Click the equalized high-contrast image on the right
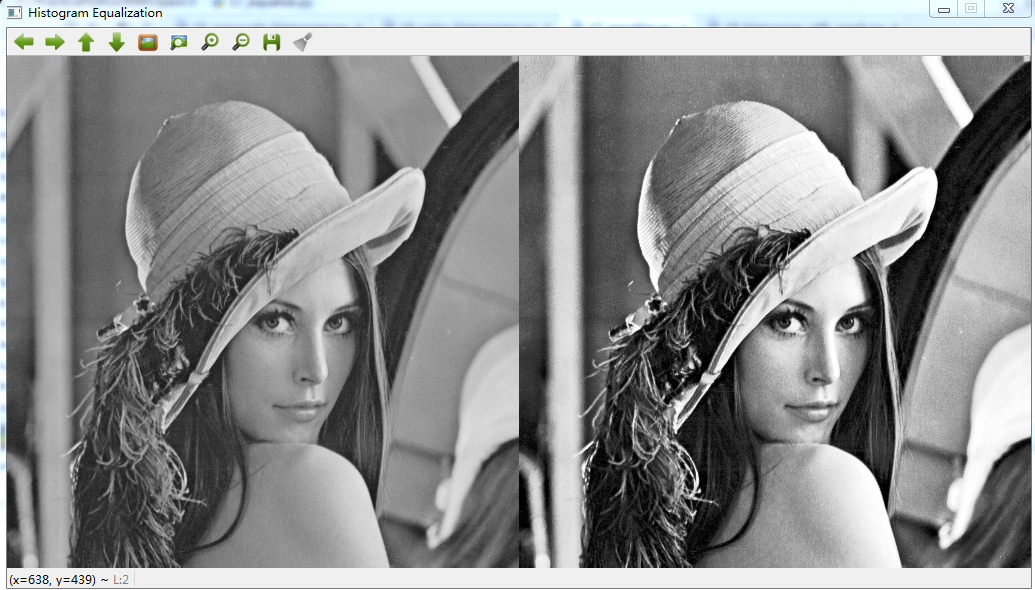 [x=774, y=311]
